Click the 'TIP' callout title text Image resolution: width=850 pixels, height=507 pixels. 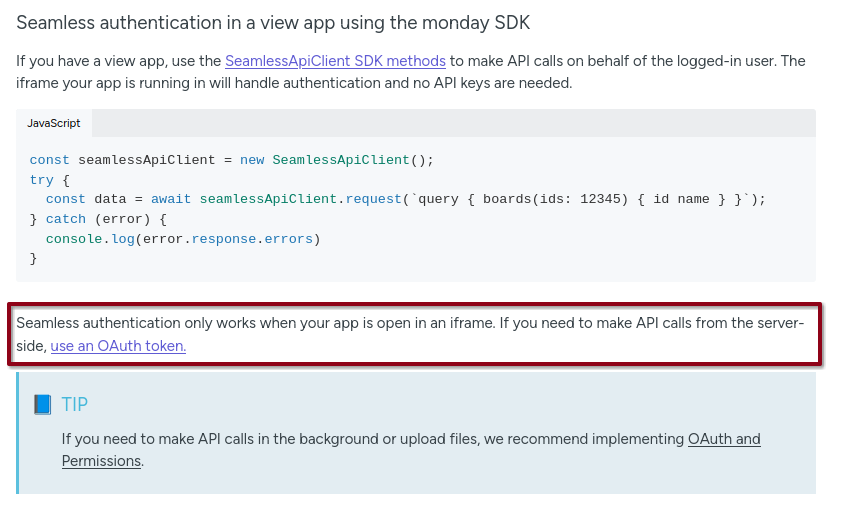click(74, 405)
